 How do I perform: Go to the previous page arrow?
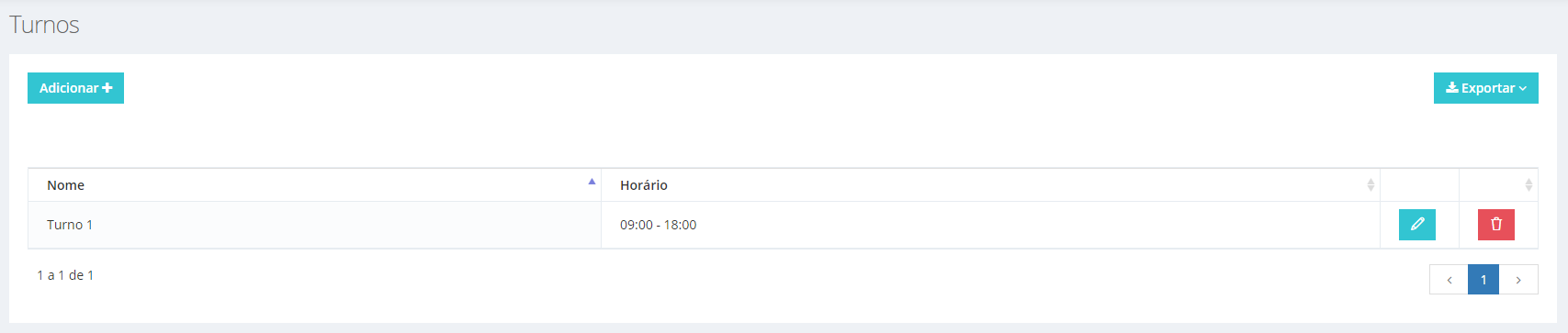coord(1449,280)
